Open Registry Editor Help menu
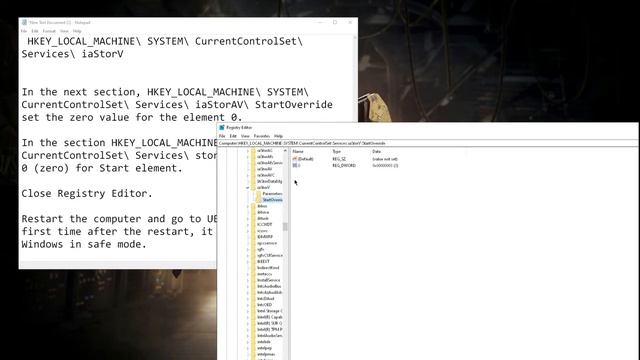This screenshot has height=360, width=640. [x=278, y=136]
